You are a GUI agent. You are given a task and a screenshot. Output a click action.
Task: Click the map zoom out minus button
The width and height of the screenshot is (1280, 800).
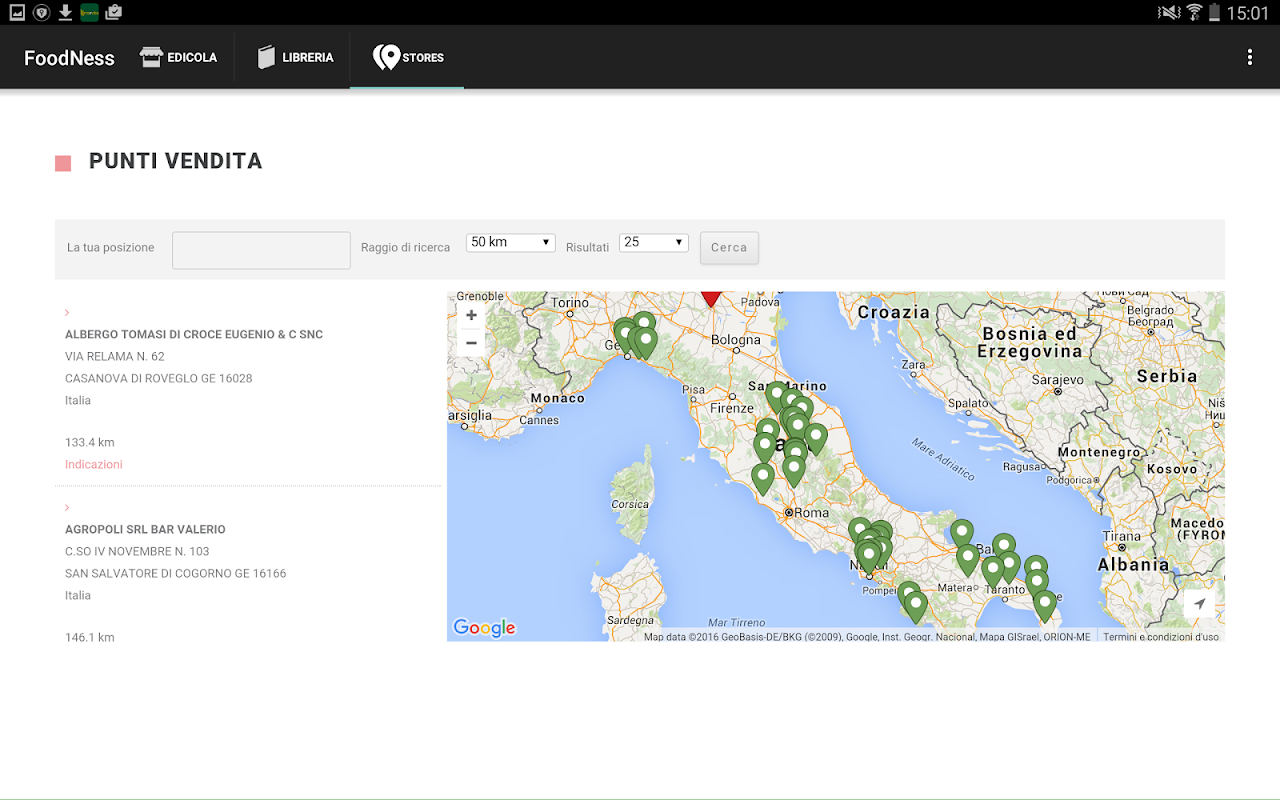click(x=471, y=343)
